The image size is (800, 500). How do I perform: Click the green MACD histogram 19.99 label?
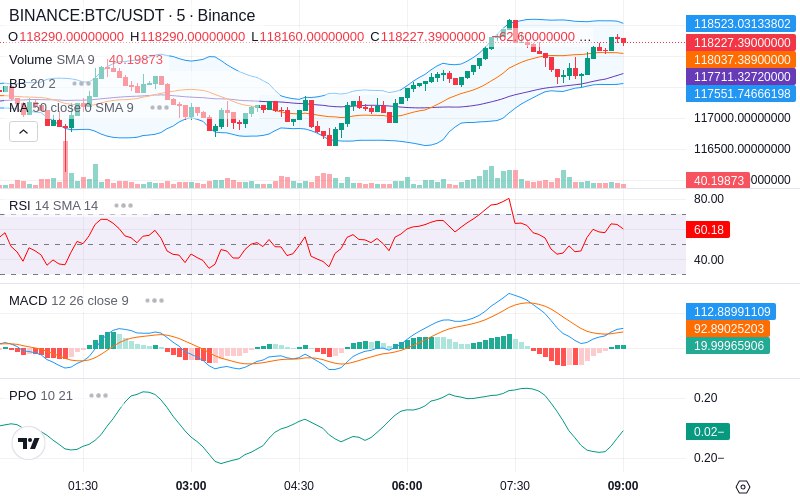(x=728, y=345)
